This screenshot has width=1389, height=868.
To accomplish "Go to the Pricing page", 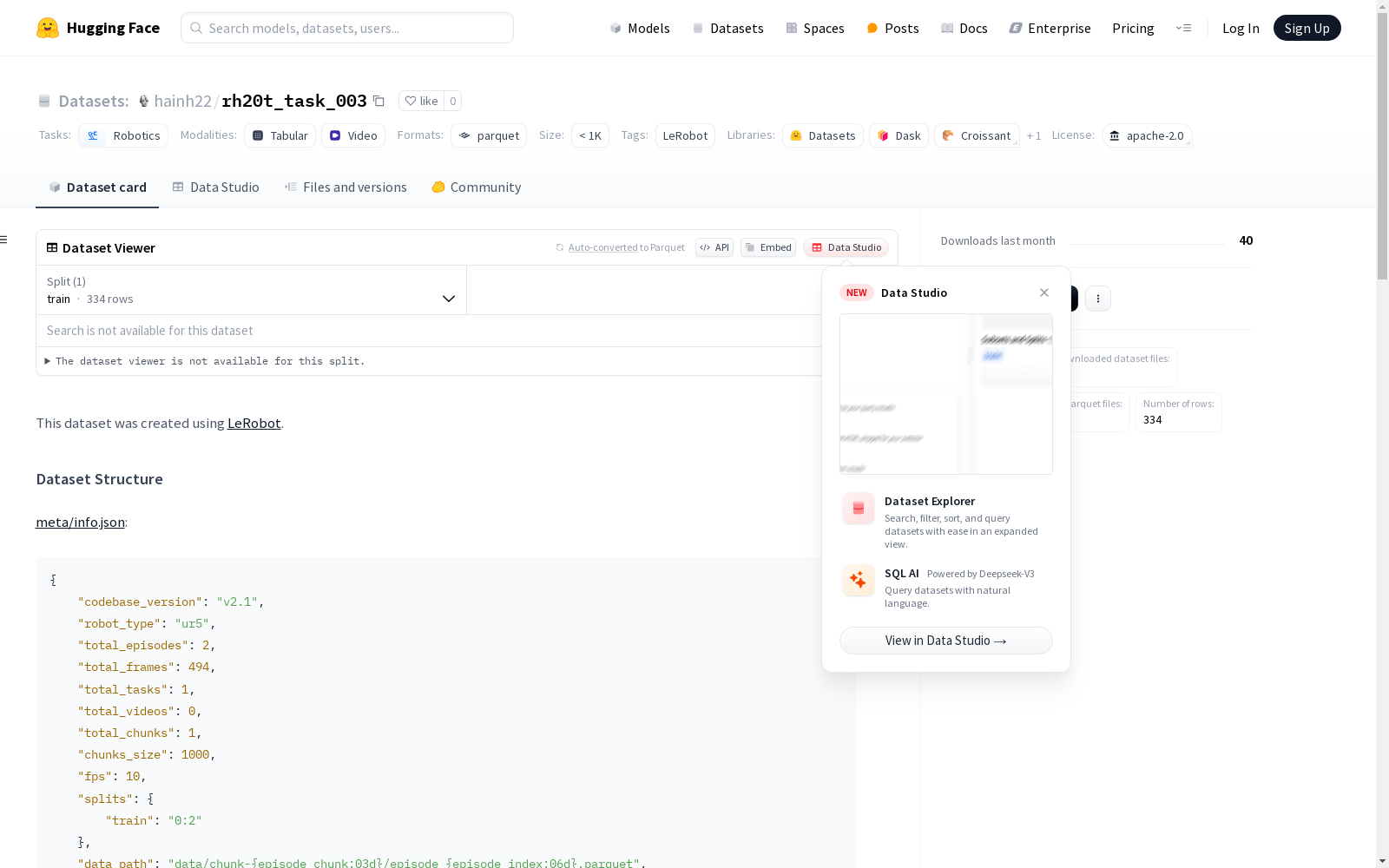I will click(1133, 28).
